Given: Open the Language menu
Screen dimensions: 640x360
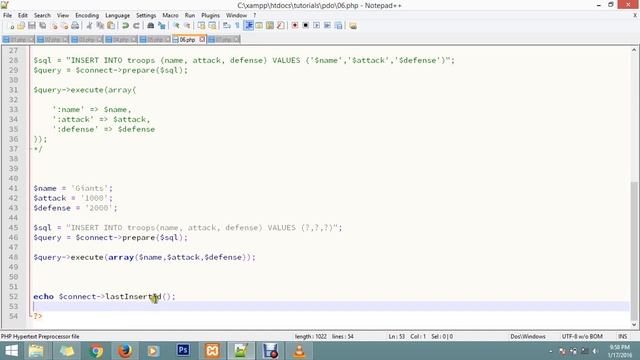Looking at the screenshot, I should pos(118,15).
